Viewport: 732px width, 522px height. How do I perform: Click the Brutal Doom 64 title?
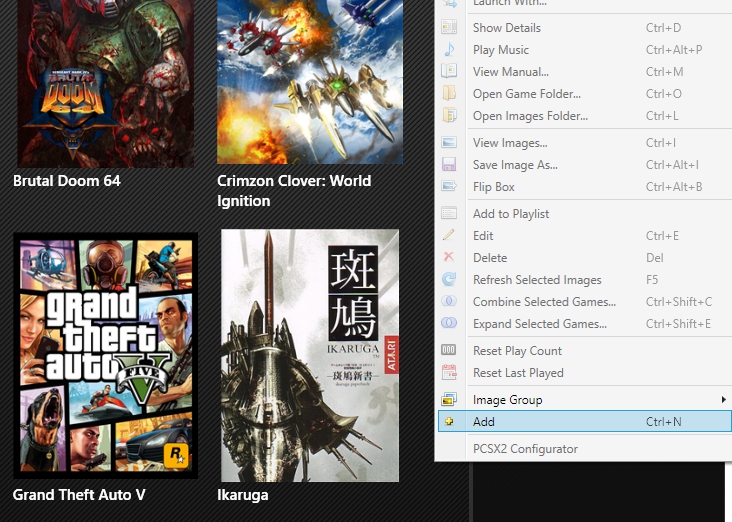(x=67, y=181)
